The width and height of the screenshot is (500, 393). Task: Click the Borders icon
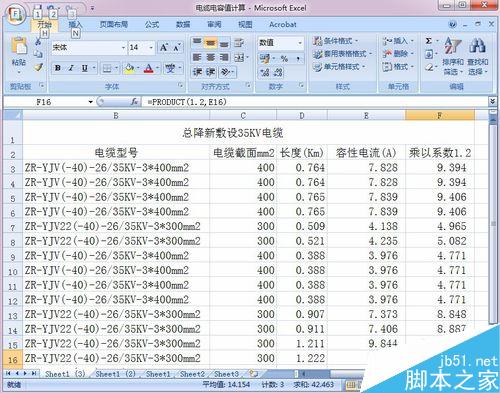(x=107, y=69)
